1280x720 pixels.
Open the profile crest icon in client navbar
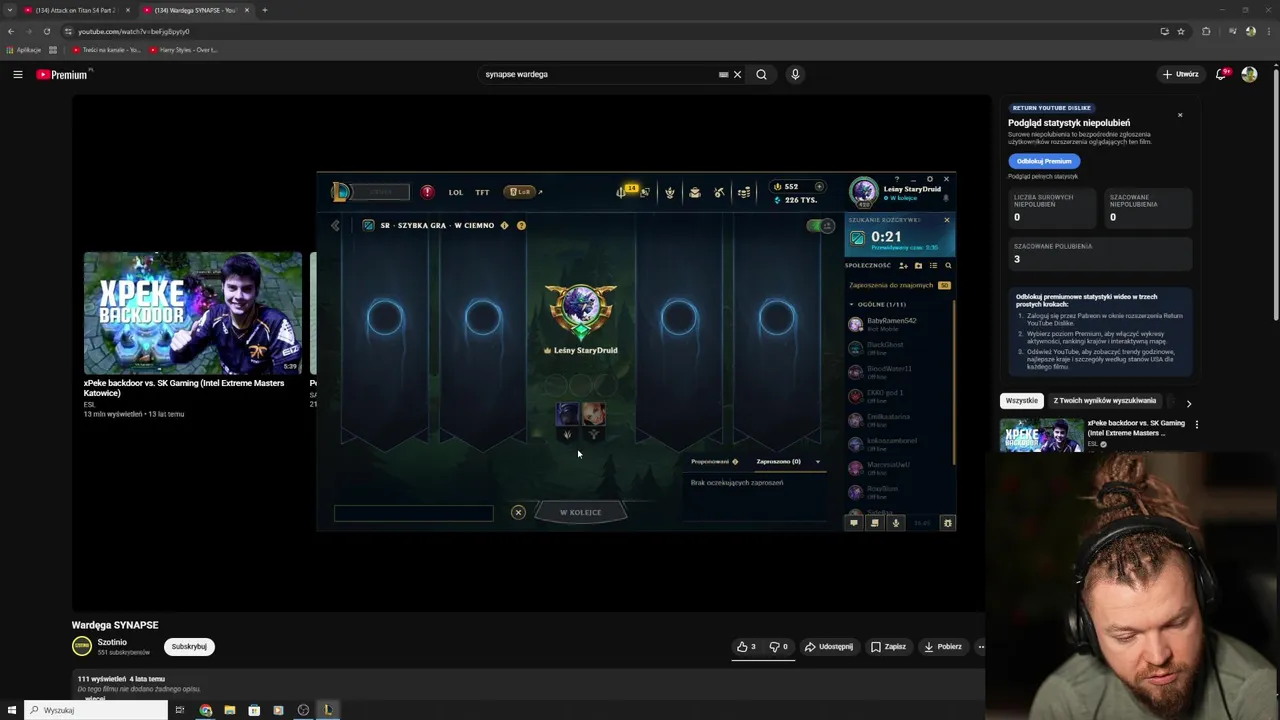[670, 192]
